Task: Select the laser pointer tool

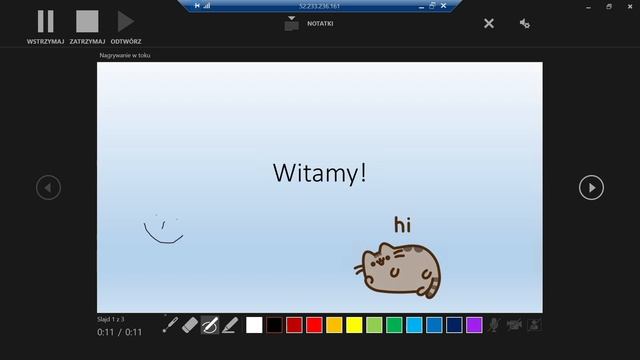Action: coord(170,325)
